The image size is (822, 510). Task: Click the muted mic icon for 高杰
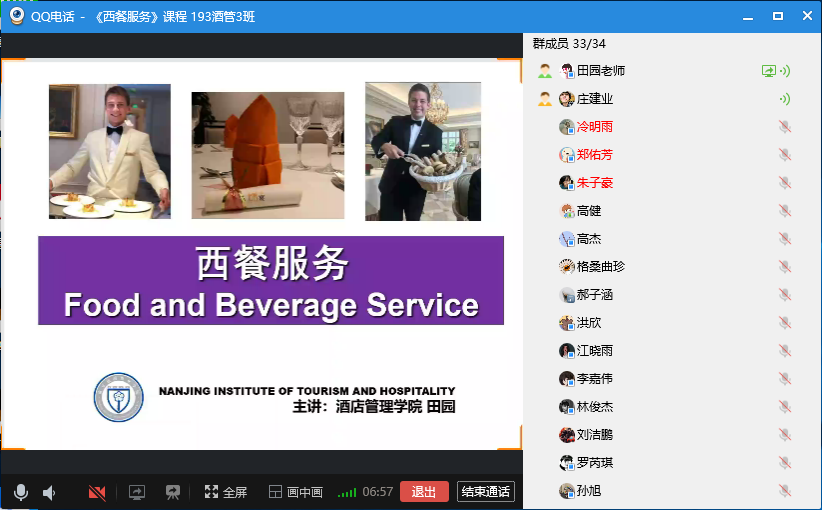785,239
